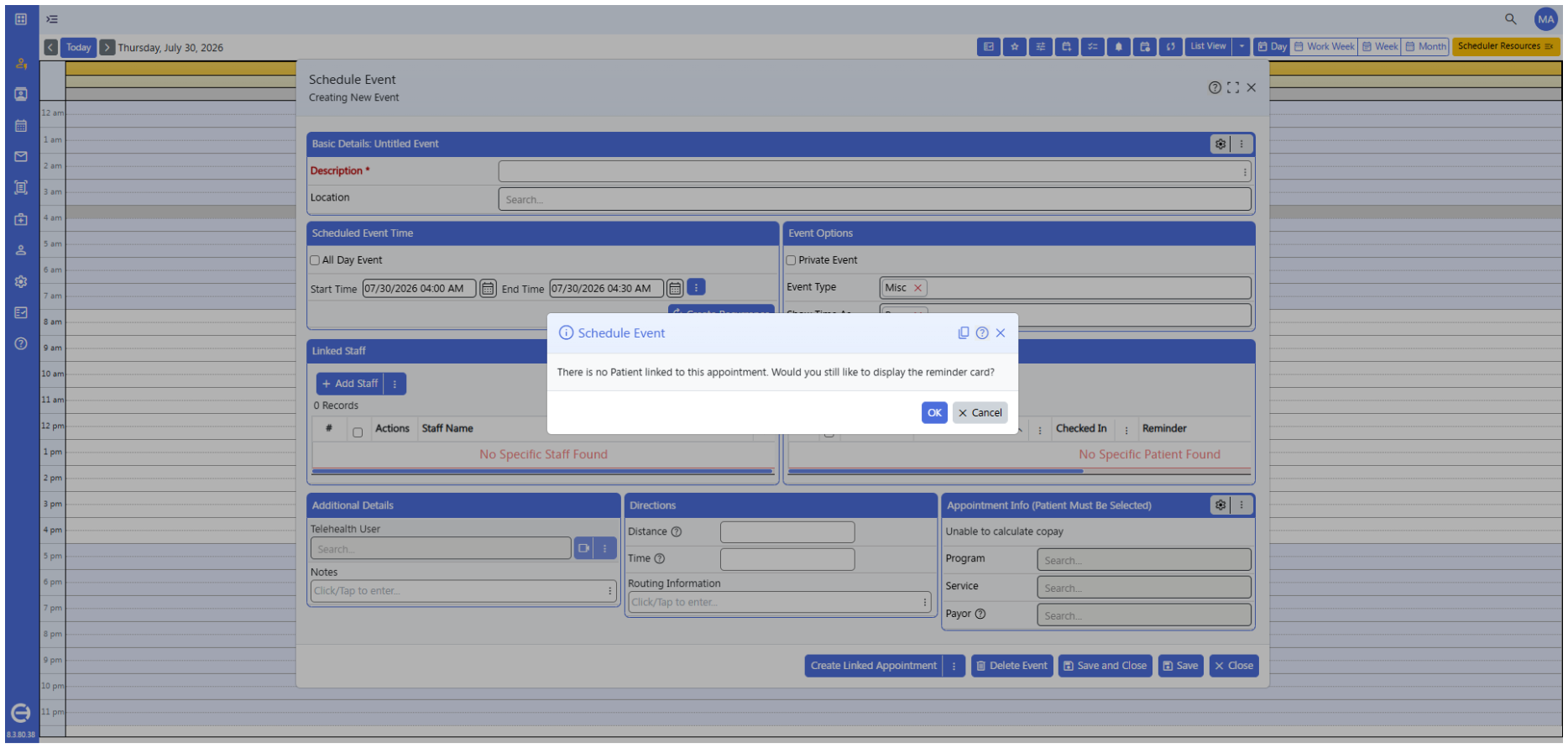Click OK in the reminder card dialog
Viewport: 1568px width, 748px height.
tap(933, 413)
